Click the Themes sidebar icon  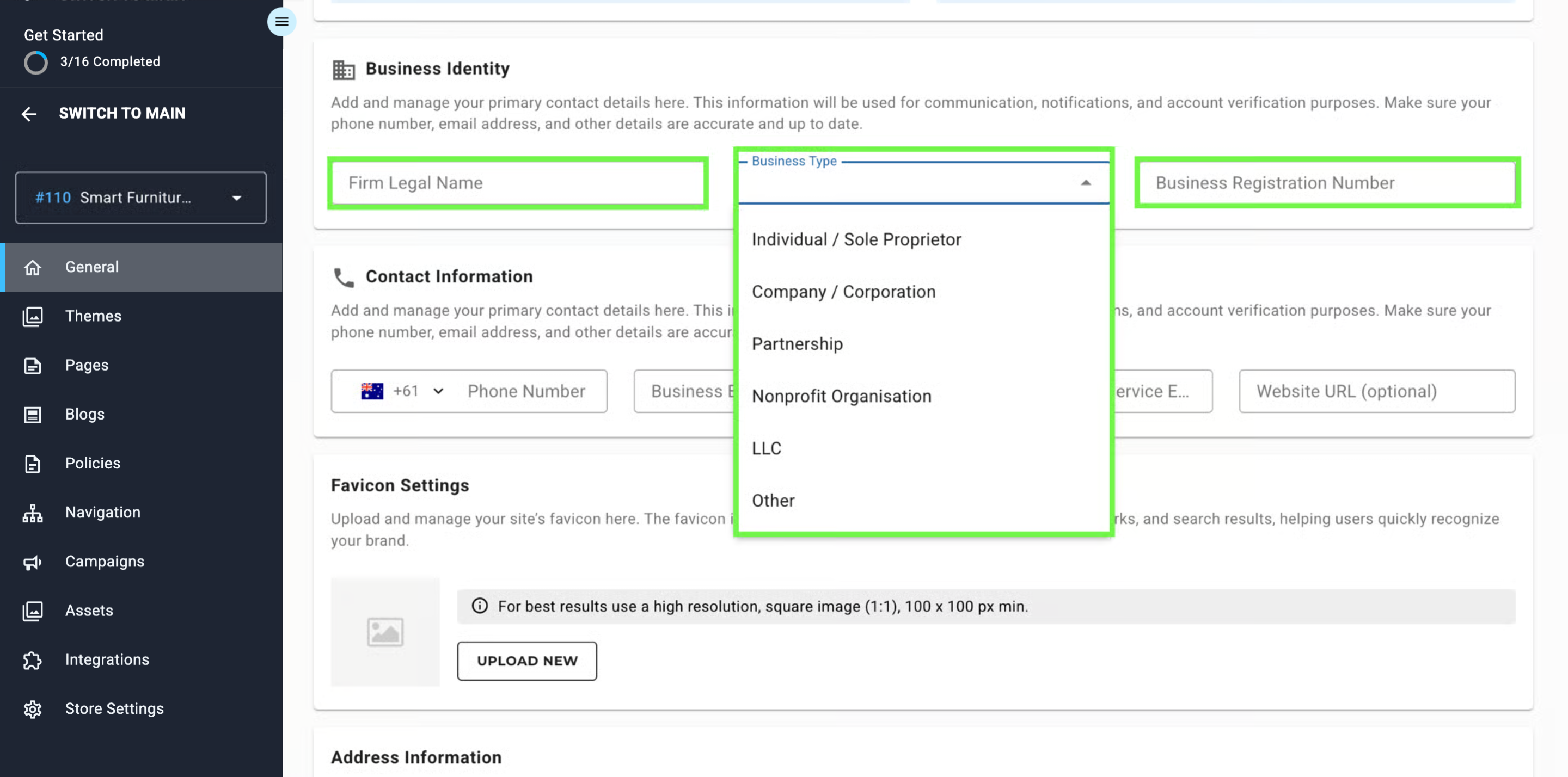[33, 316]
